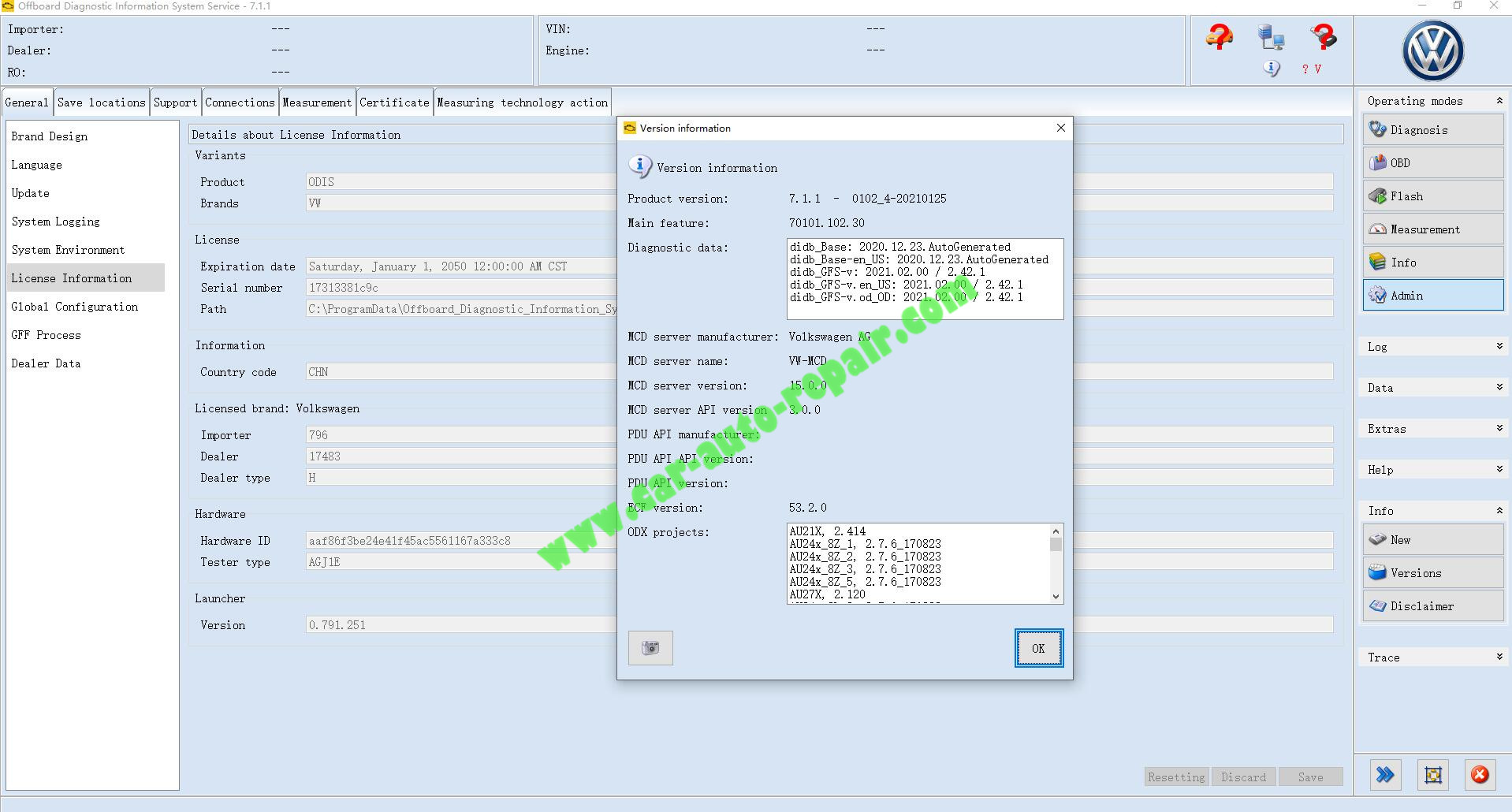Click the AU21X, 2.414 entry in ODX projects
Screen dimensions: 1512x812
coord(827,531)
